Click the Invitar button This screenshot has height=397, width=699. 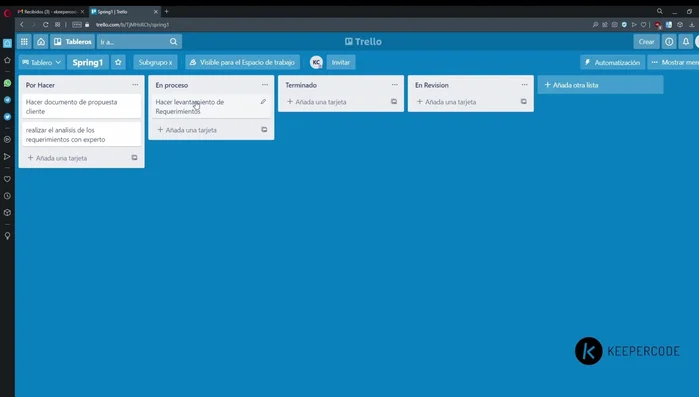pyautogui.click(x=341, y=62)
